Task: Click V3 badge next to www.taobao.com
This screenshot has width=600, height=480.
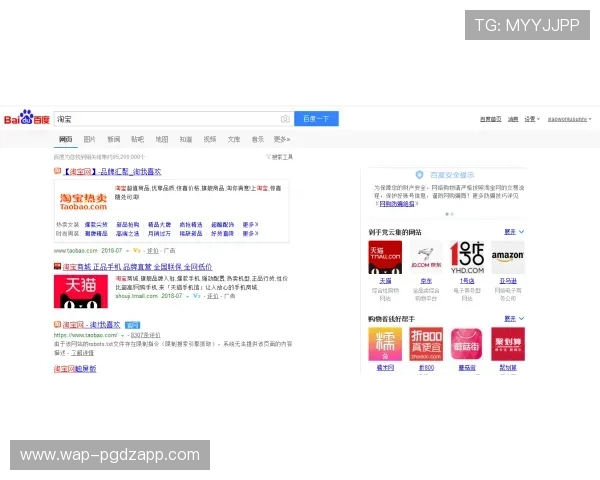Action: click(137, 251)
